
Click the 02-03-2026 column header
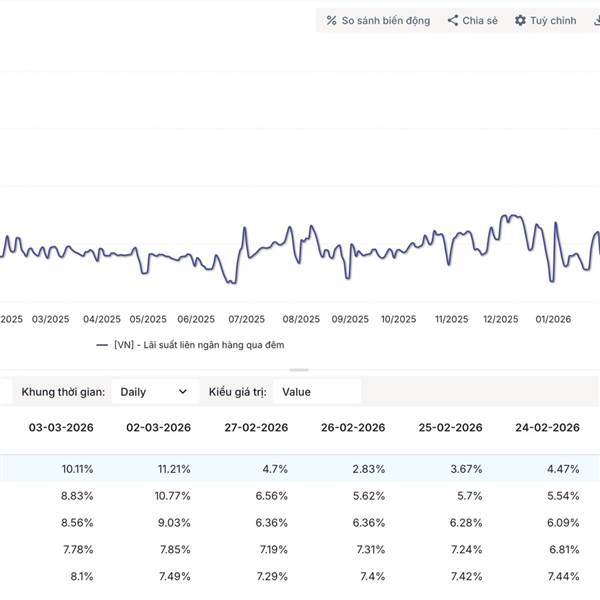coord(158,428)
